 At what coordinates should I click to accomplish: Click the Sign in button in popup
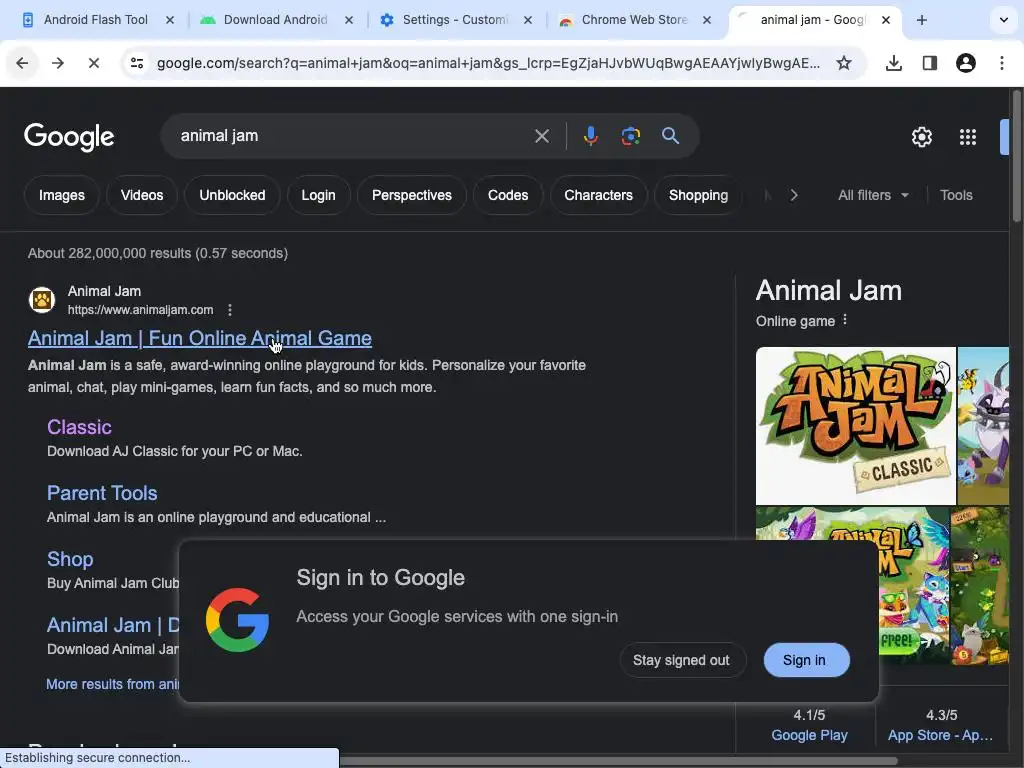(807, 660)
